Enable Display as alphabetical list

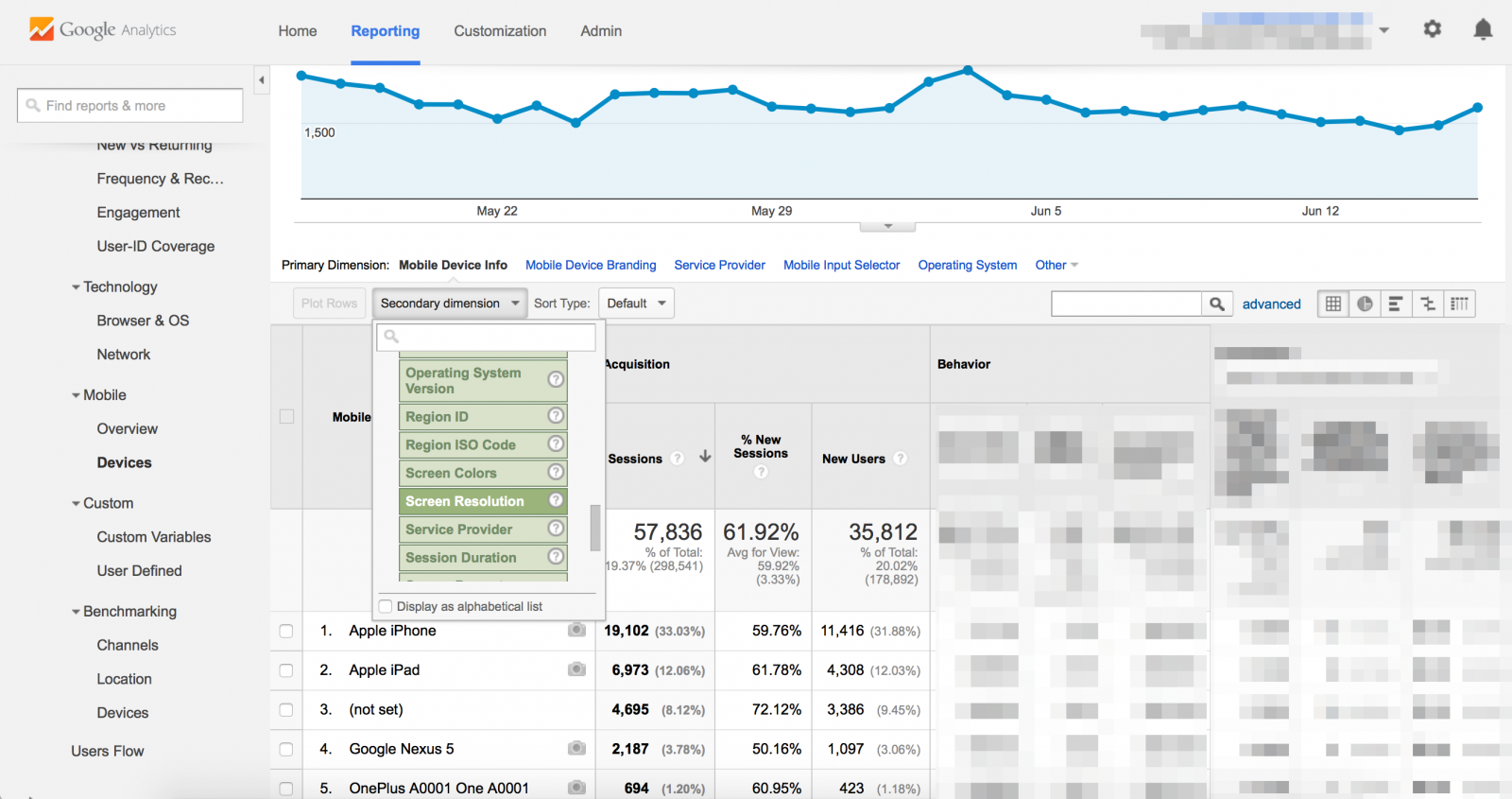point(386,606)
